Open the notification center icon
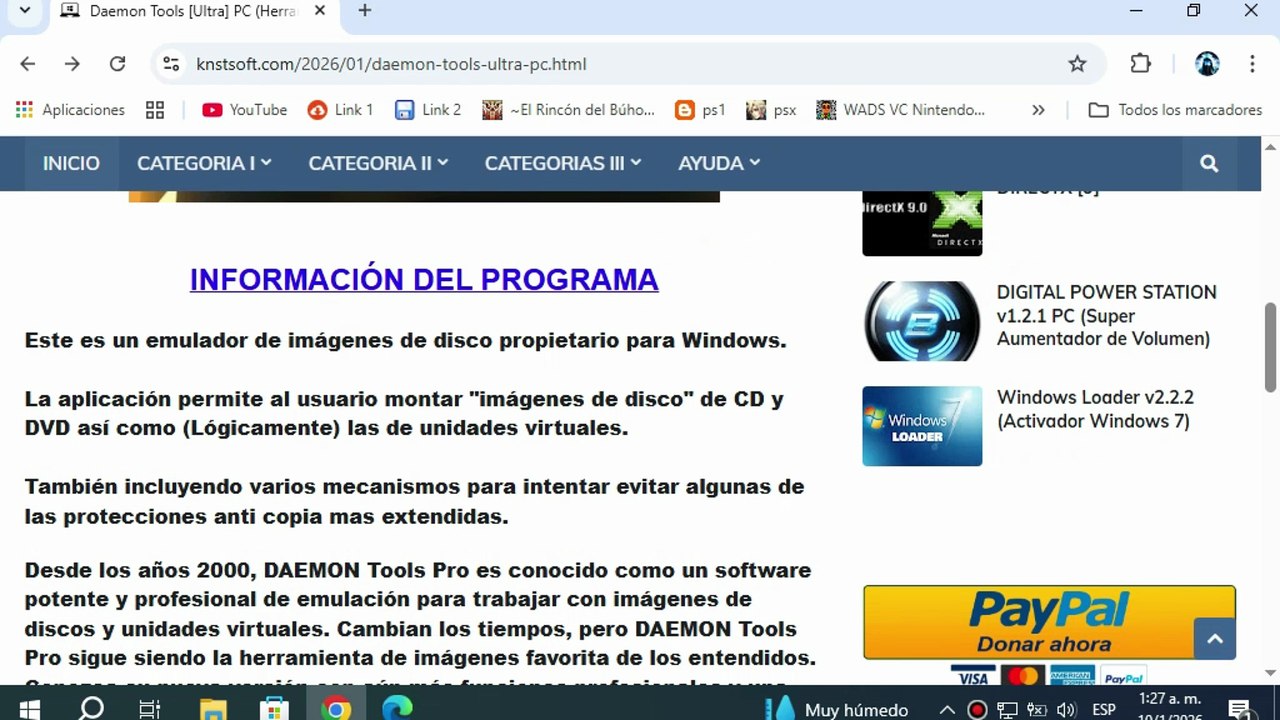This screenshot has height=720, width=1280. coord(1241,710)
